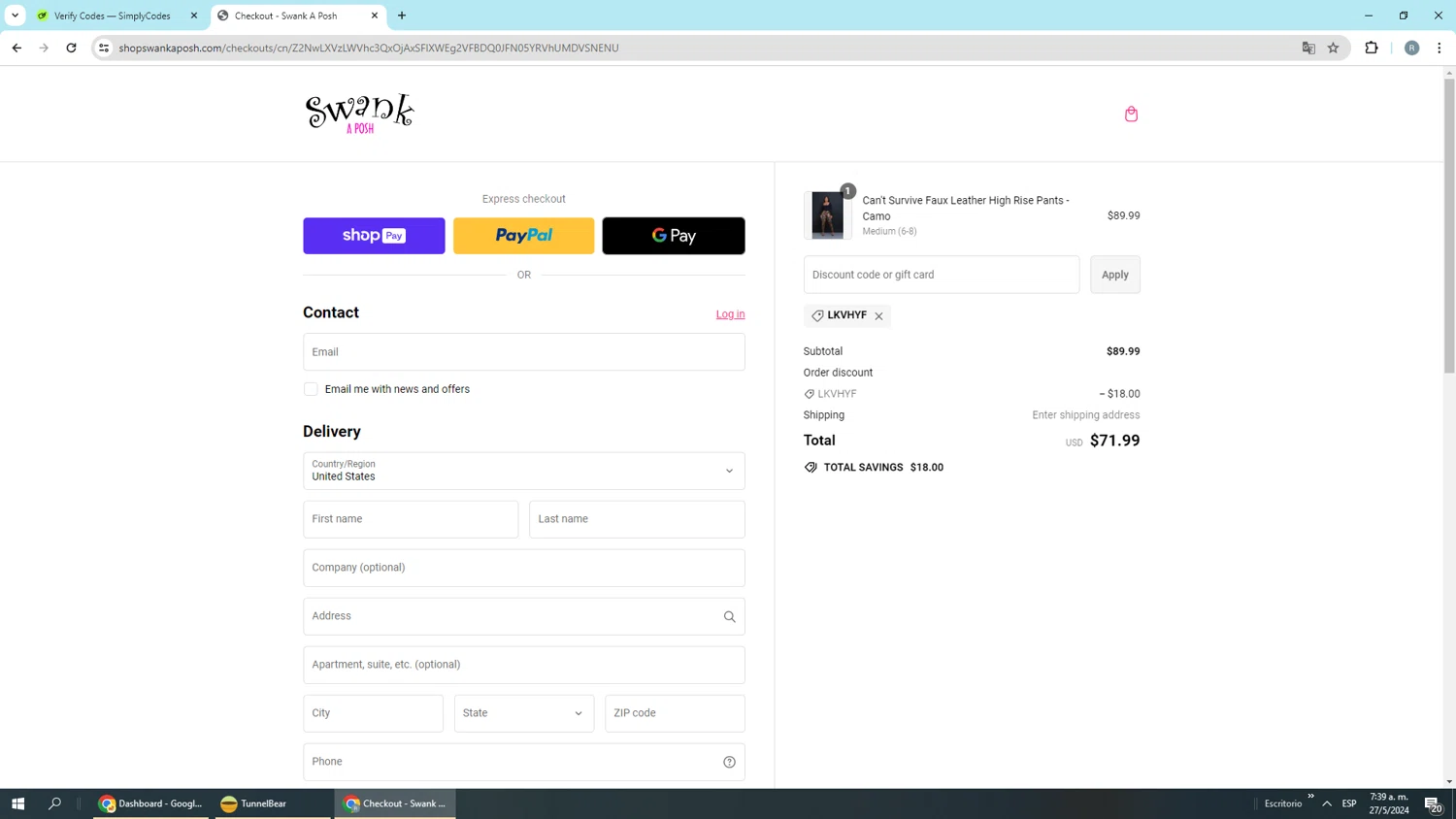The image size is (1456, 819).
Task: Close the Verify Codes SimplyCodes tab
Action: point(194,16)
